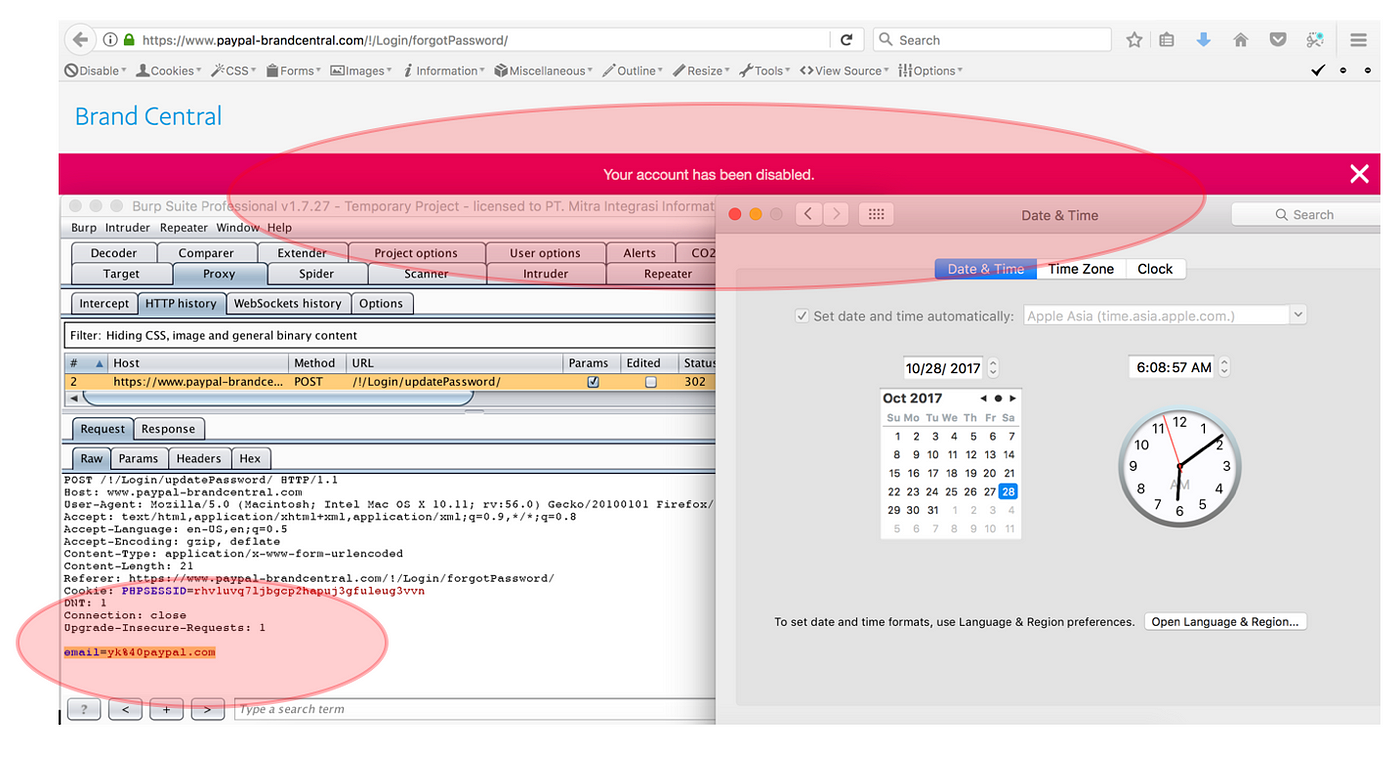Sort history by Host column header
This screenshot has height=760, width=1400.
198,363
